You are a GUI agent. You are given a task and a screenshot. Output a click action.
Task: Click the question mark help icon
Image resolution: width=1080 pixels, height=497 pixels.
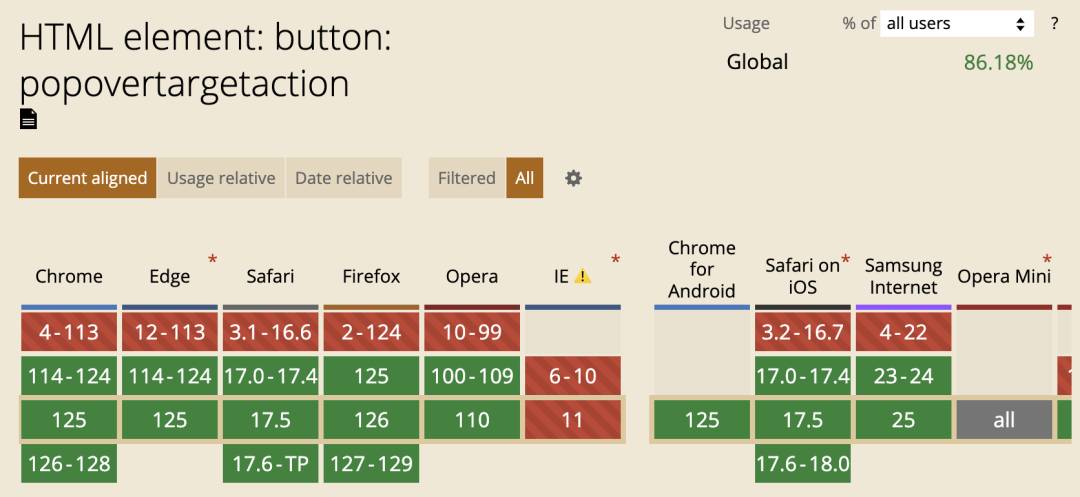(x=1054, y=24)
